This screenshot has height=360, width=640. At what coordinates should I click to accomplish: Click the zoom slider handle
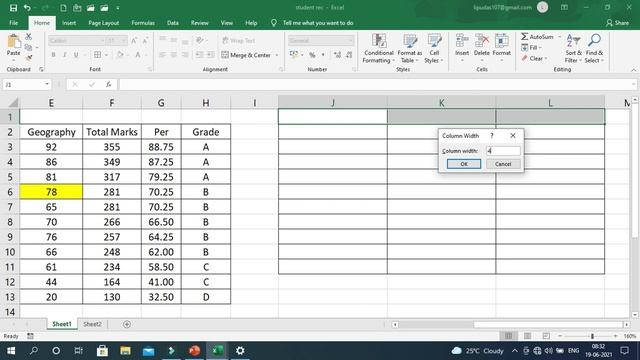pyautogui.click(x=592, y=336)
